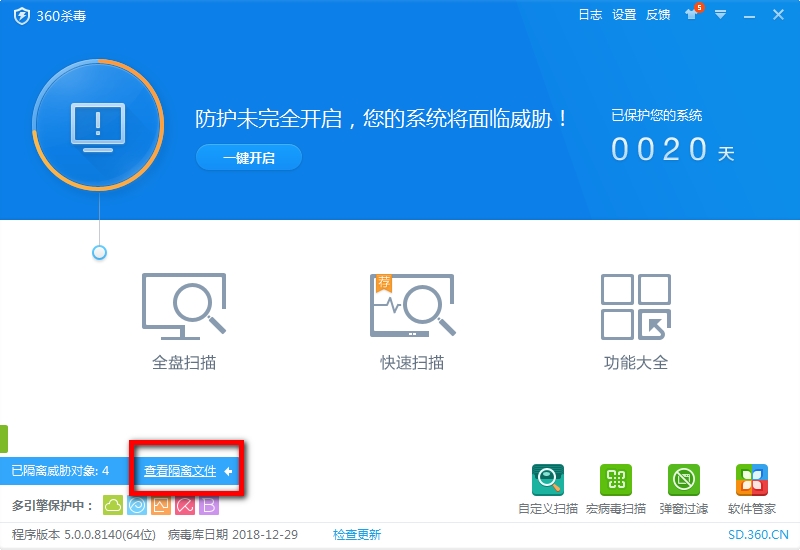Open the 日志 log menu
The height and width of the screenshot is (550, 800).
pyautogui.click(x=590, y=15)
